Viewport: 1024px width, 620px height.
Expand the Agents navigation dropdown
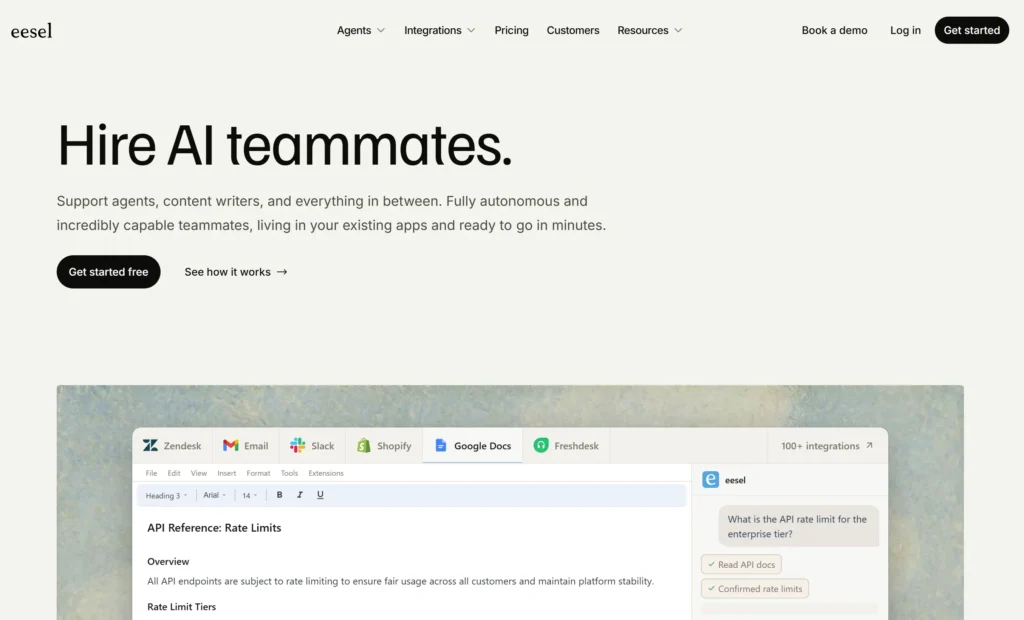point(361,31)
